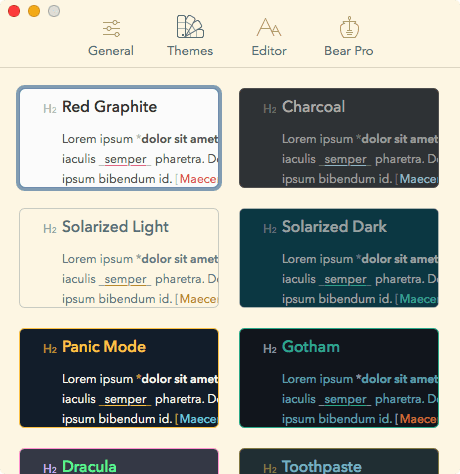Viewport: 460px width, 474px height.
Task: Apply the Solarized Dark theme
Action: click(x=339, y=258)
